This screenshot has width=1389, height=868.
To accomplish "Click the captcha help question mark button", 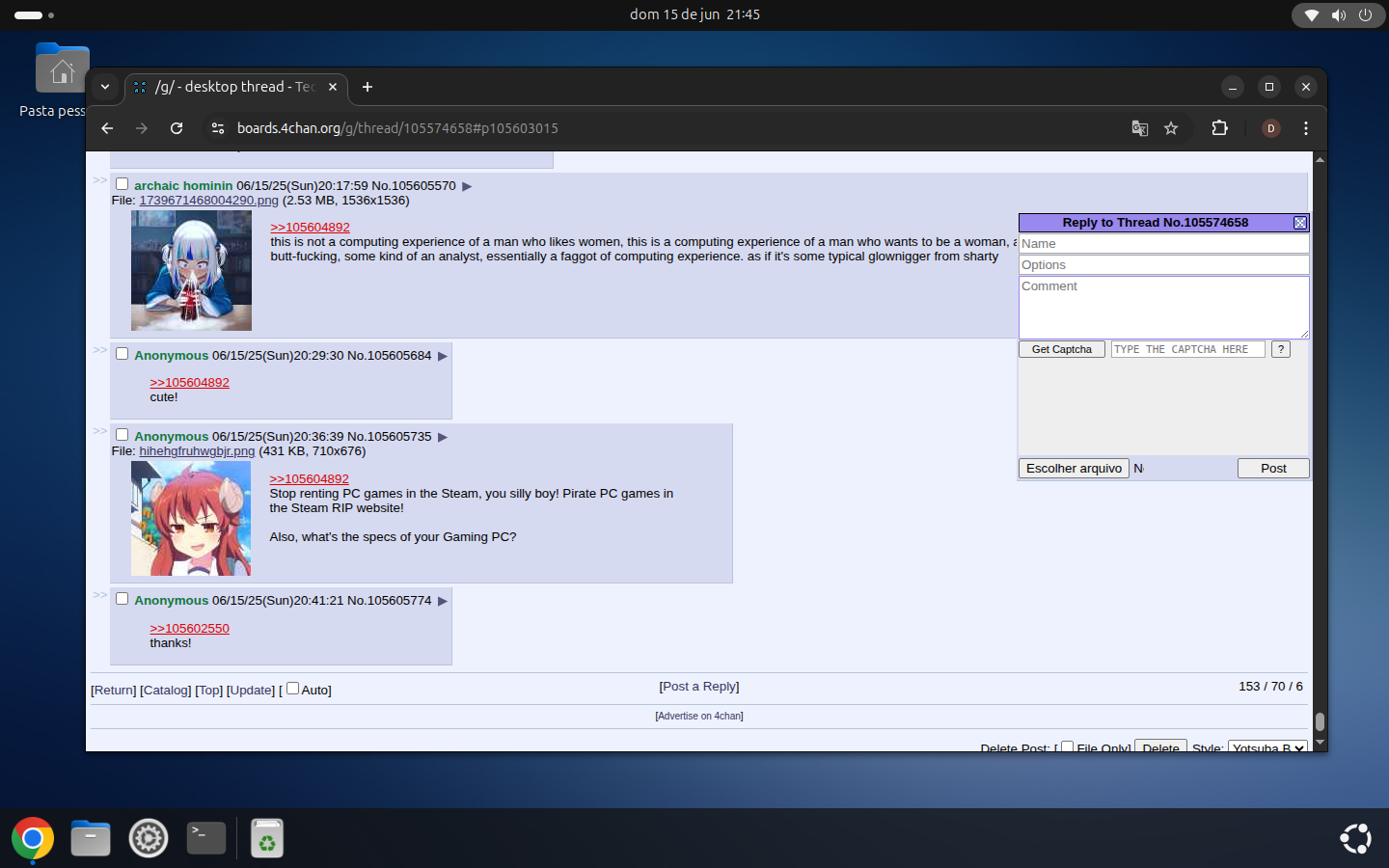I will (1281, 349).
